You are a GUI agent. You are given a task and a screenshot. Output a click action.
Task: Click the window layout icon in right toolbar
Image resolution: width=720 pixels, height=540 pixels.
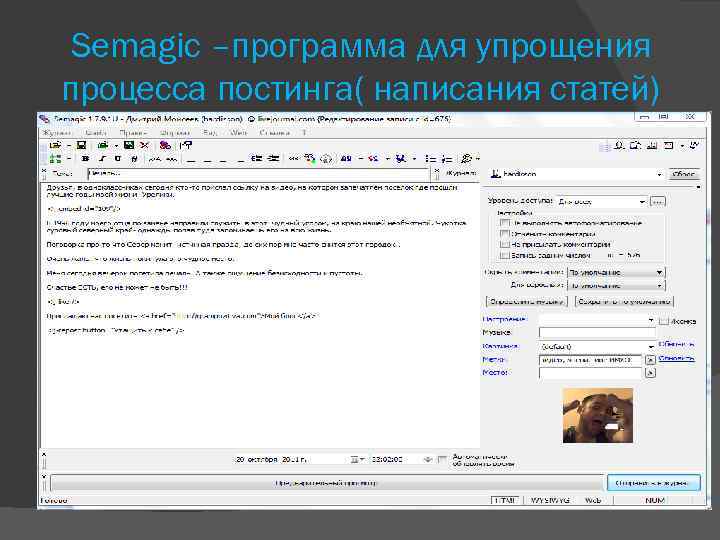coord(669,146)
